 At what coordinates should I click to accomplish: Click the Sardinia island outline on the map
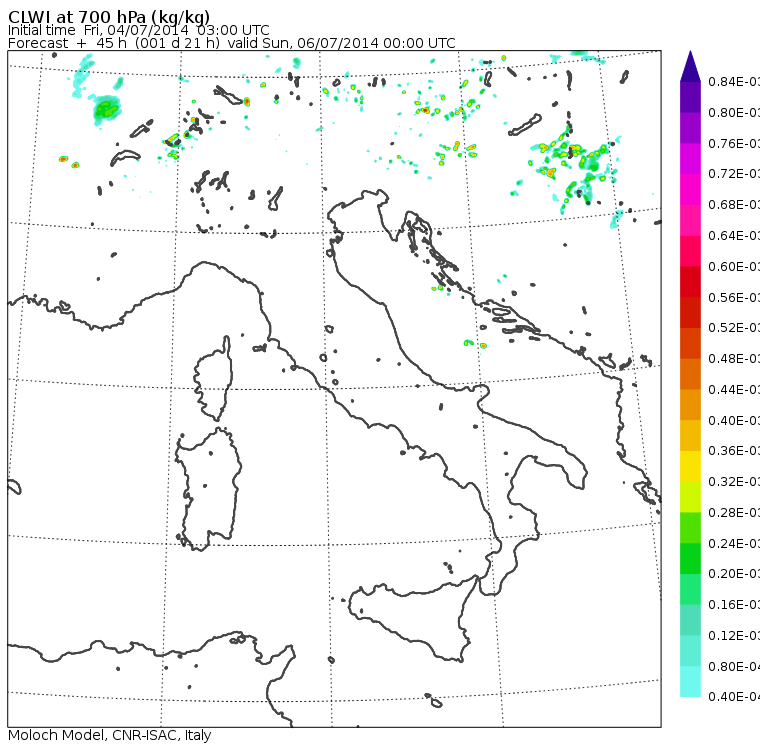coord(208,489)
